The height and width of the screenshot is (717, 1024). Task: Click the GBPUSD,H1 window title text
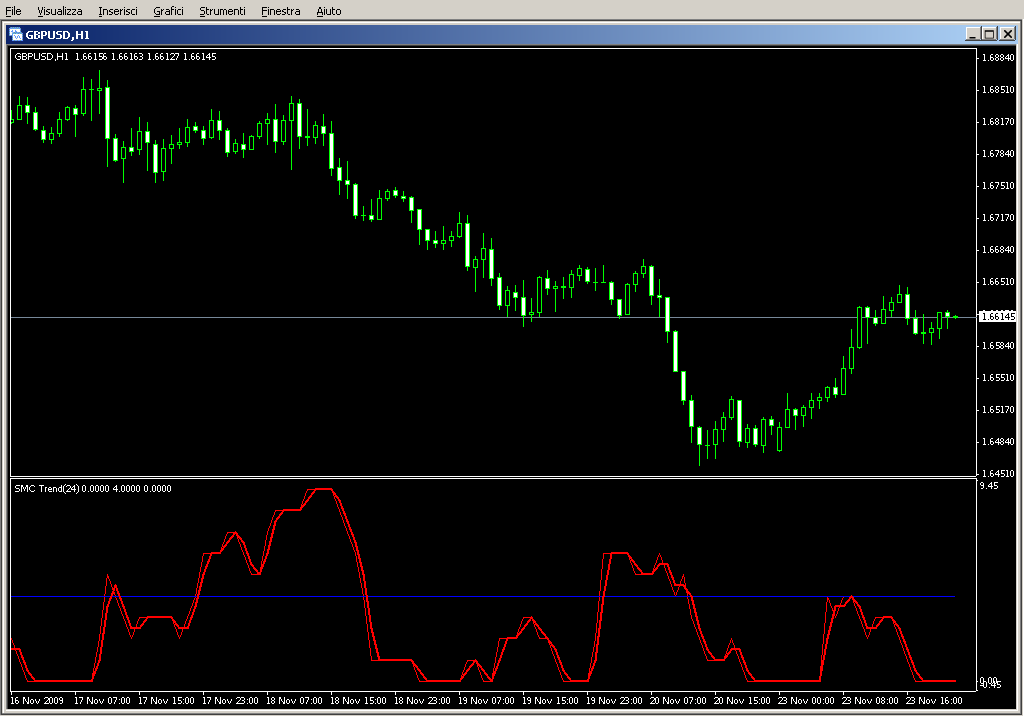[57, 35]
